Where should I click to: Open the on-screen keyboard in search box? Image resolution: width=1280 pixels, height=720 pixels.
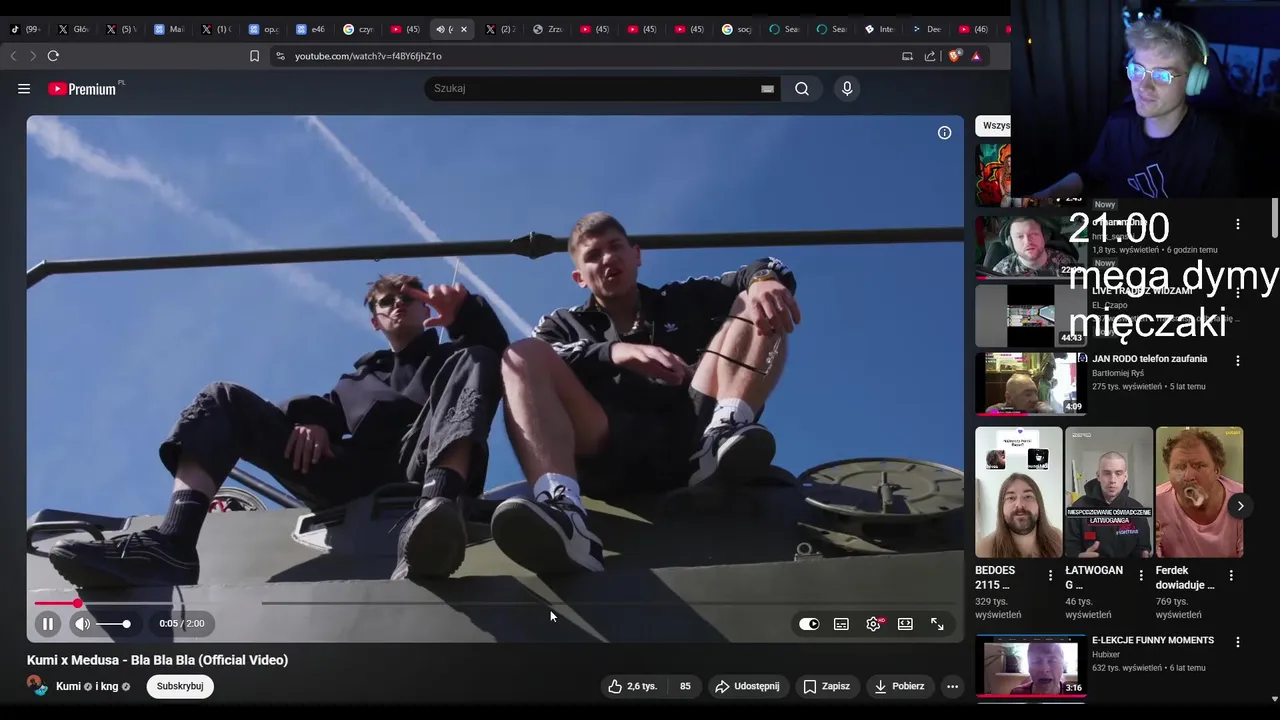(767, 89)
